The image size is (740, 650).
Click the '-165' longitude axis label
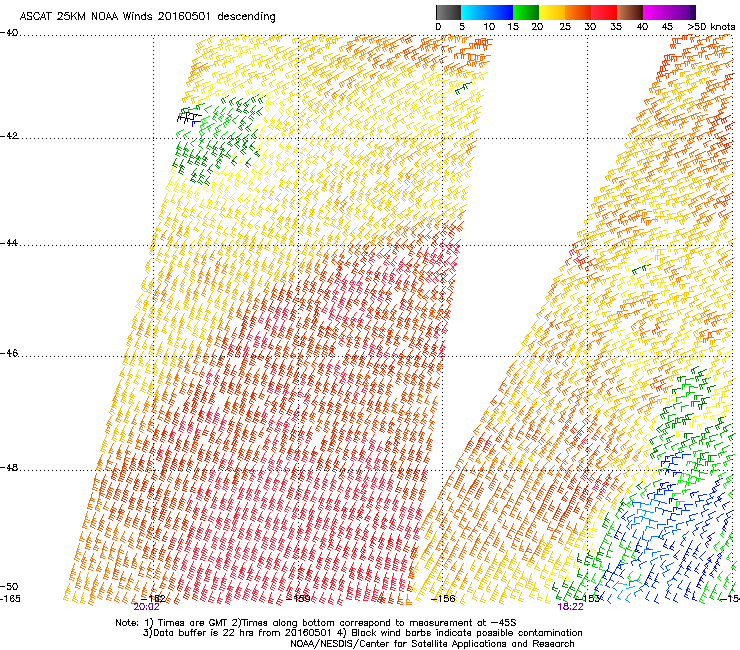pyautogui.click(x=11, y=598)
